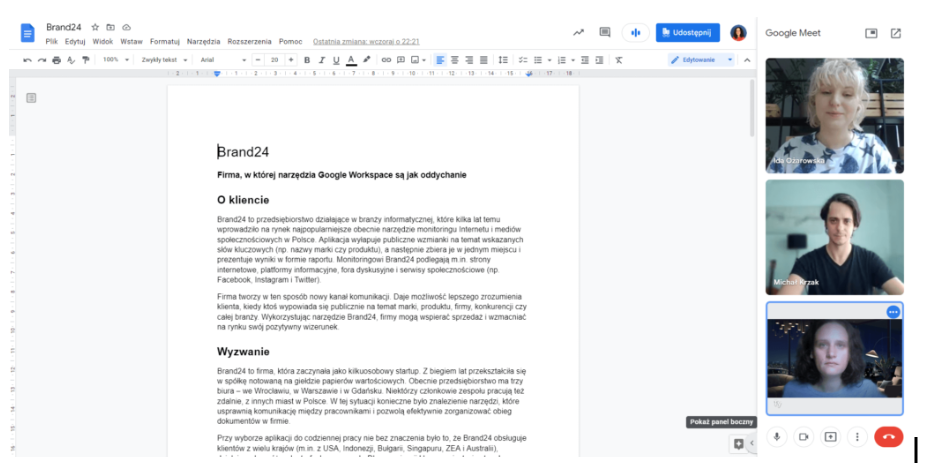Toggle the microphone in Google Meet

(x=776, y=437)
